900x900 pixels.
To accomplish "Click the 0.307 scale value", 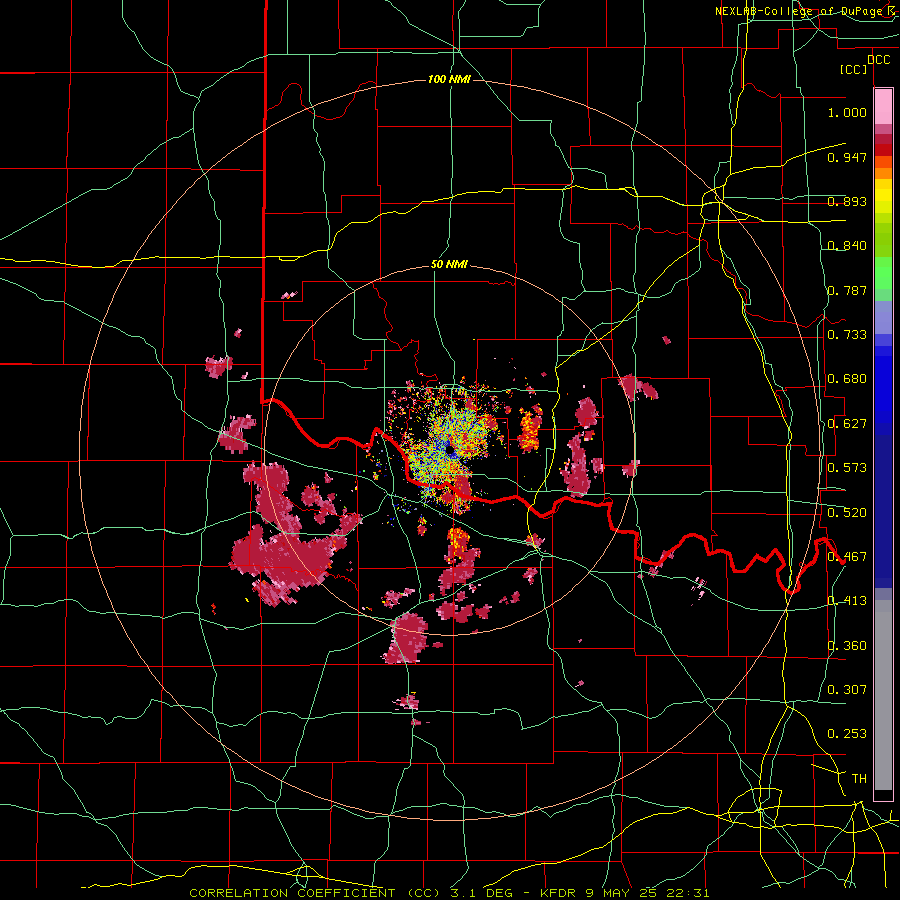I will pyautogui.click(x=847, y=690).
